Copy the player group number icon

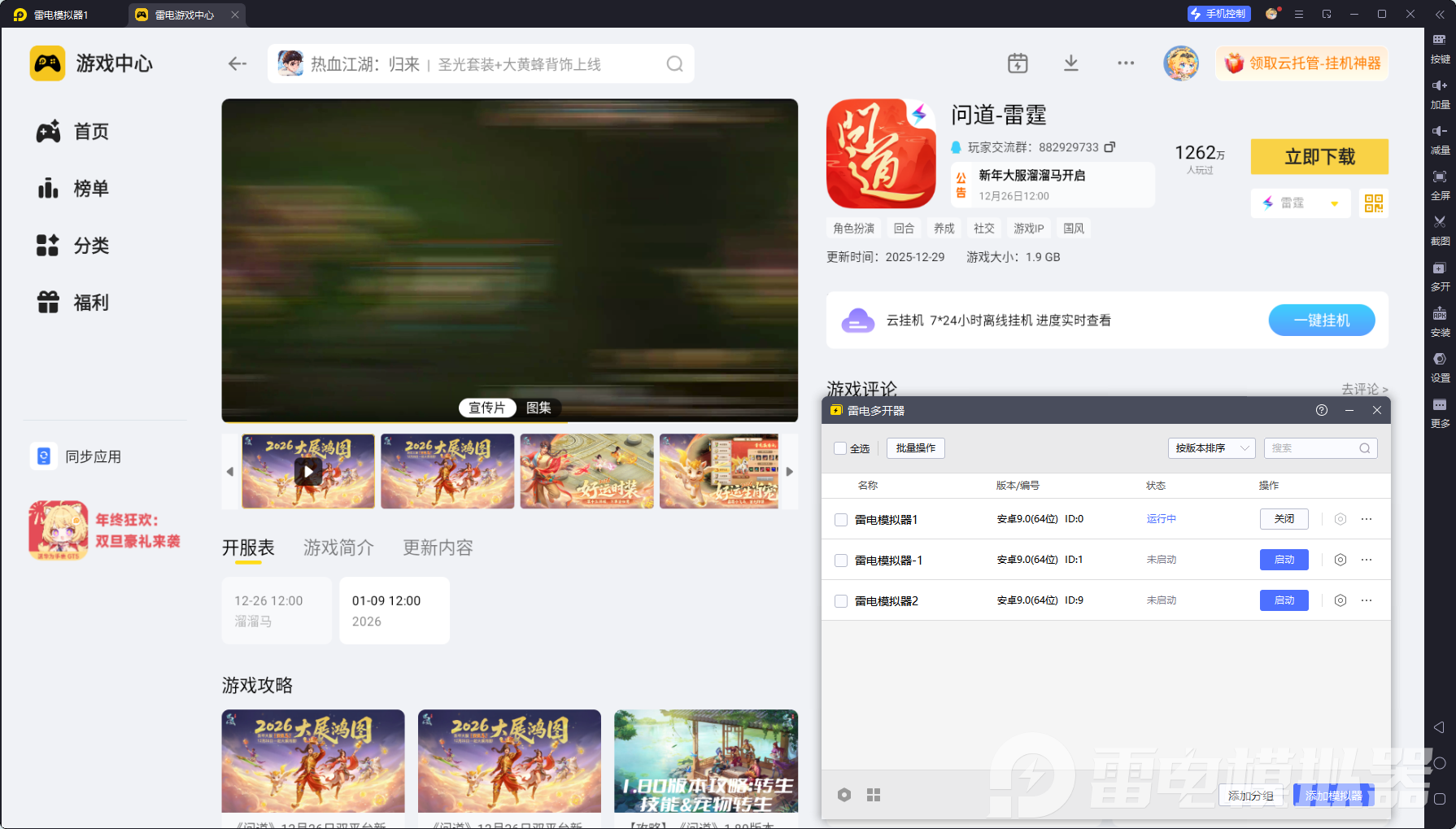[1109, 147]
